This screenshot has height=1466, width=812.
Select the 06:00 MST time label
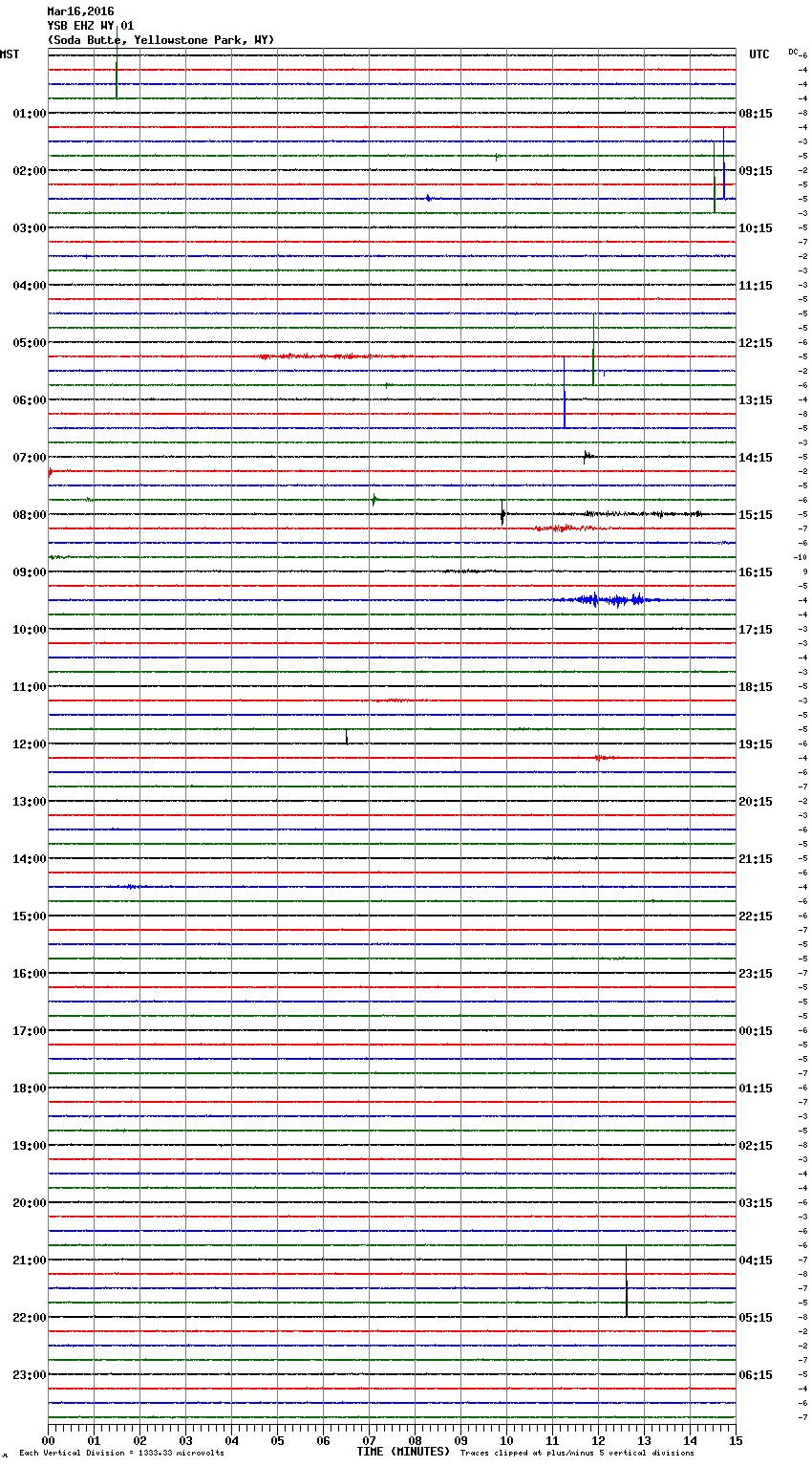pyautogui.click(x=30, y=400)
